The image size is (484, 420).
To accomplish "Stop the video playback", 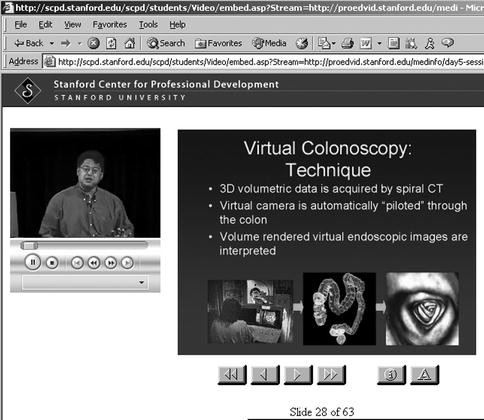I will point(52,263).
